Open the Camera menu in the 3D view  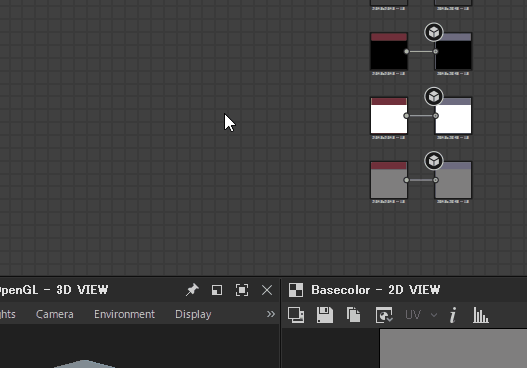[54, 314]
